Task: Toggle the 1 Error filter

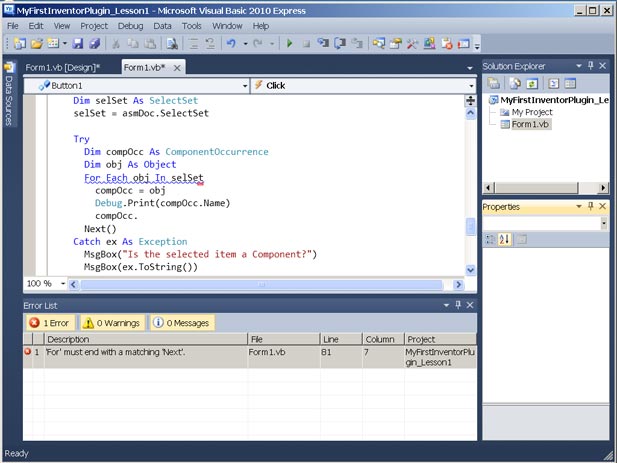Action: [50, 323]
